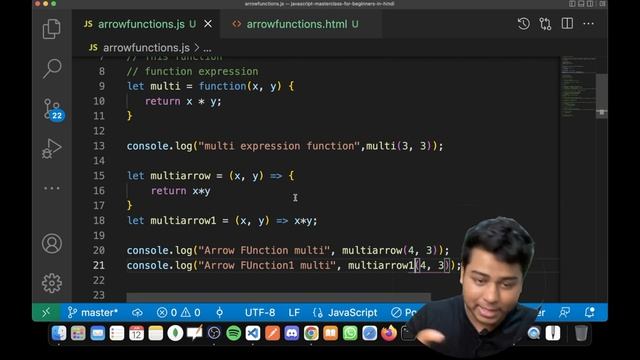
Task: Open the Search view in the activity bar
Action: [x=52, y=69]
